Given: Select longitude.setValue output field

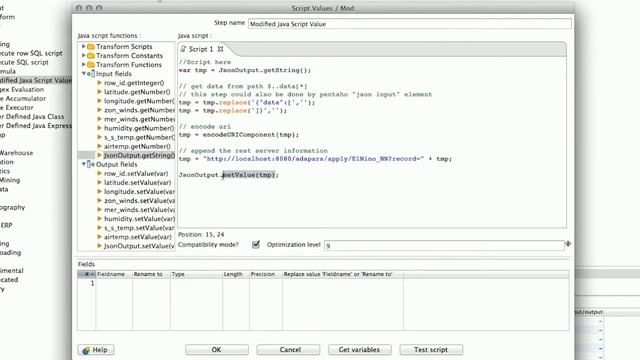Looking at the screenshot, I should [x=139, y=191].
